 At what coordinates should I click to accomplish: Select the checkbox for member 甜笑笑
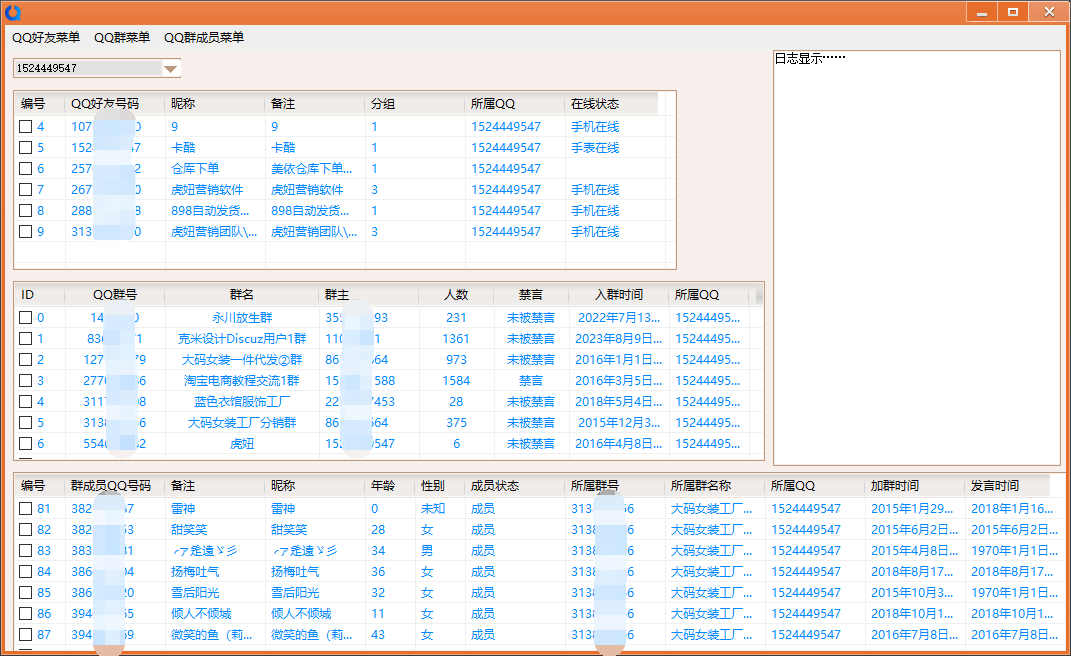(25, 530)
